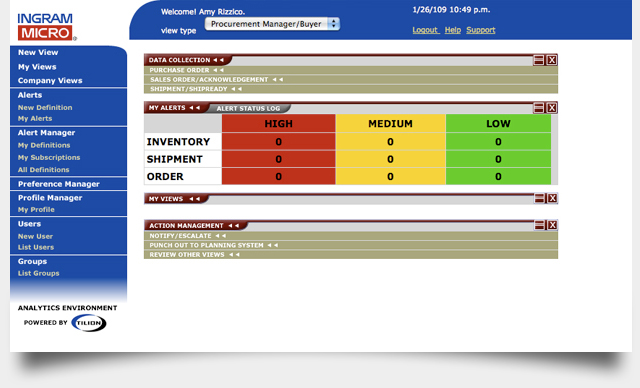Screen dimensions: 640x388
Task: Close the My Alerts panel
Action: tap(552, 108)
